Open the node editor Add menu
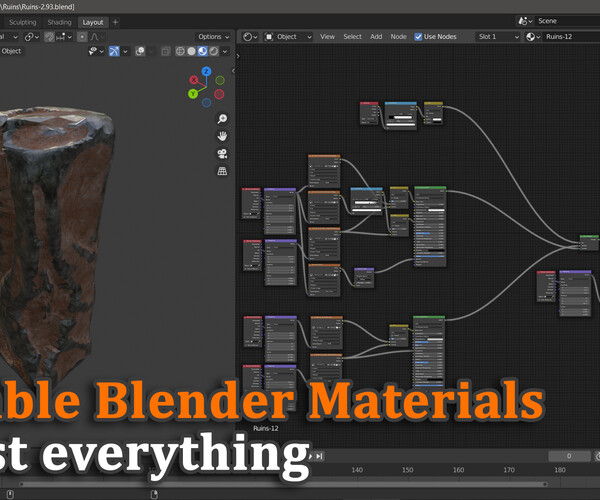 (376, 37)
